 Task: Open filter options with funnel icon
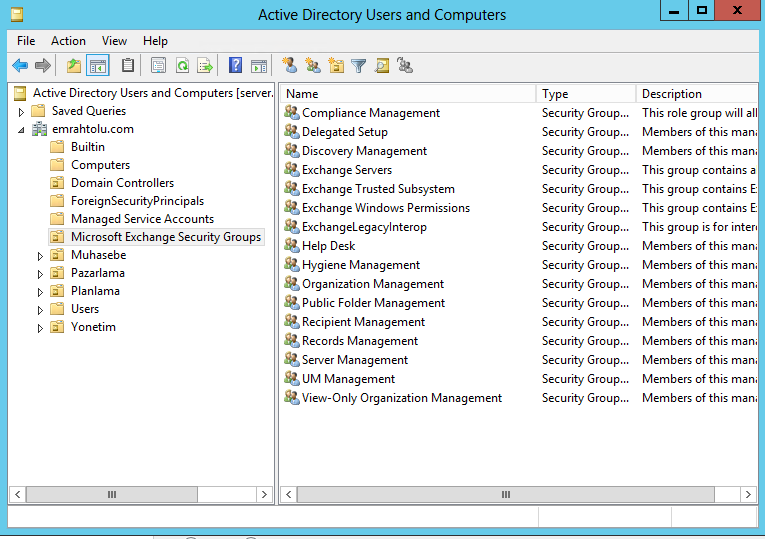pyautogui.click(x=359, y=65)
